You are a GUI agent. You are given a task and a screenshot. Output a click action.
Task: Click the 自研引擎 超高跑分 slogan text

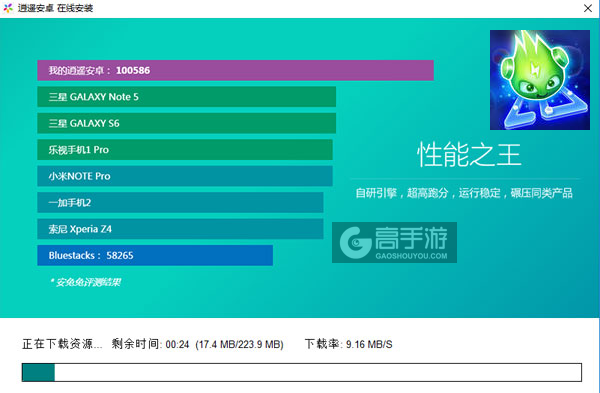(464, 193)
